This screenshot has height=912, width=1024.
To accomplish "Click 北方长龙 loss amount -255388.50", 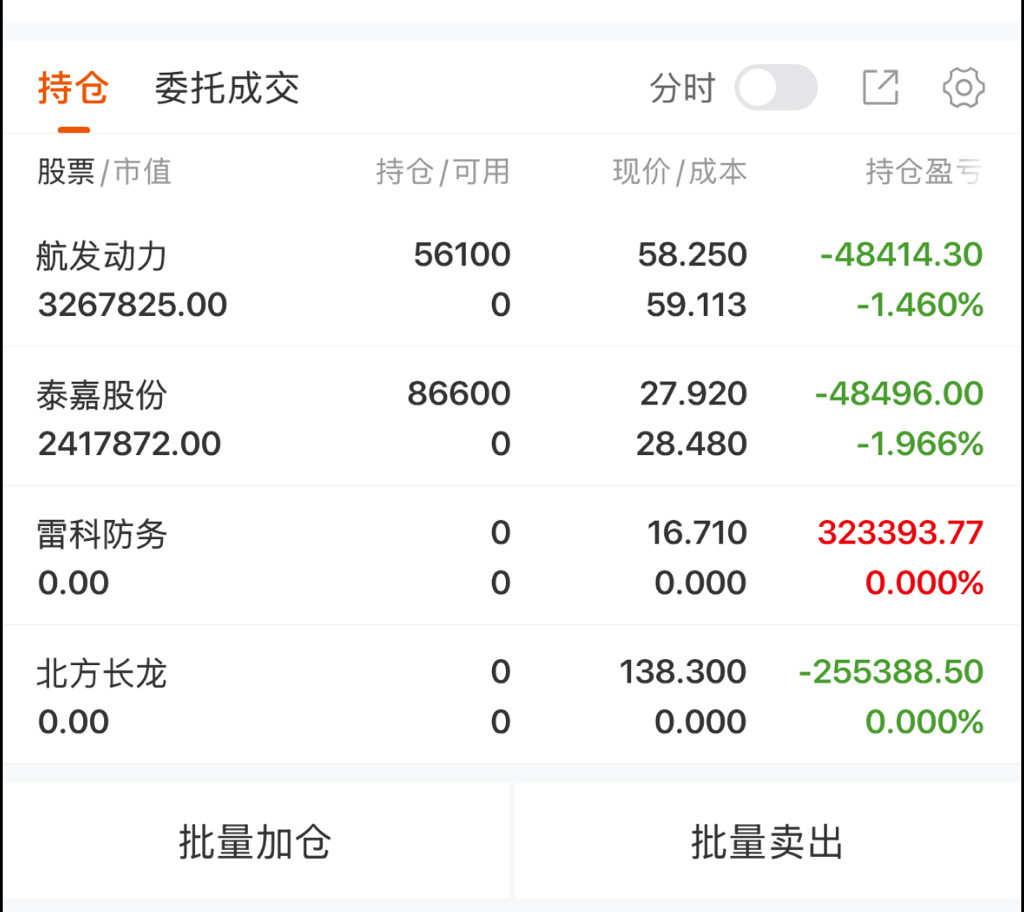I will [x=891, y=672].
